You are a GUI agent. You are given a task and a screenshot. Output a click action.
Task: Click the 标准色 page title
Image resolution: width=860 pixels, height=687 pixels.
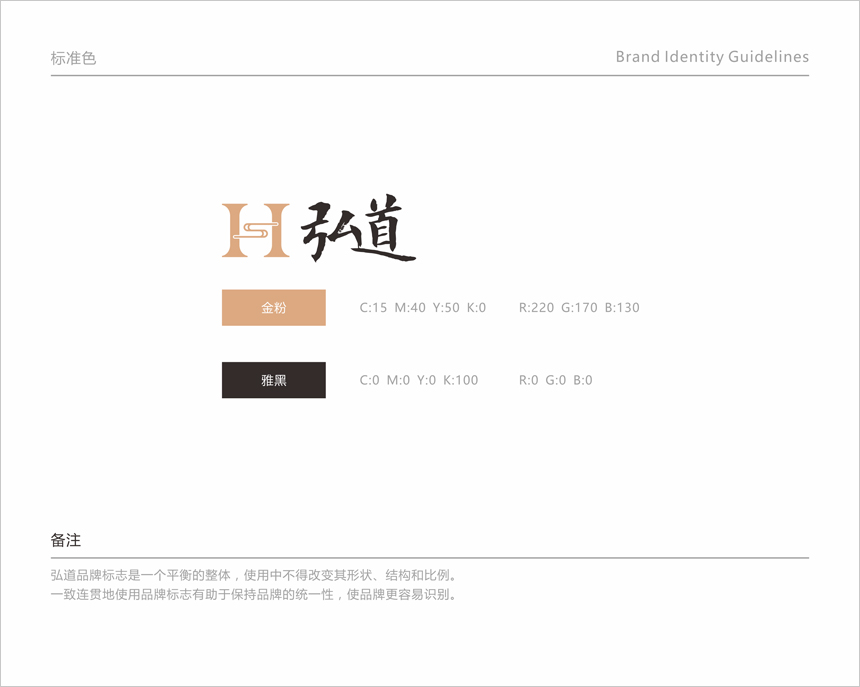pos(73,58)
